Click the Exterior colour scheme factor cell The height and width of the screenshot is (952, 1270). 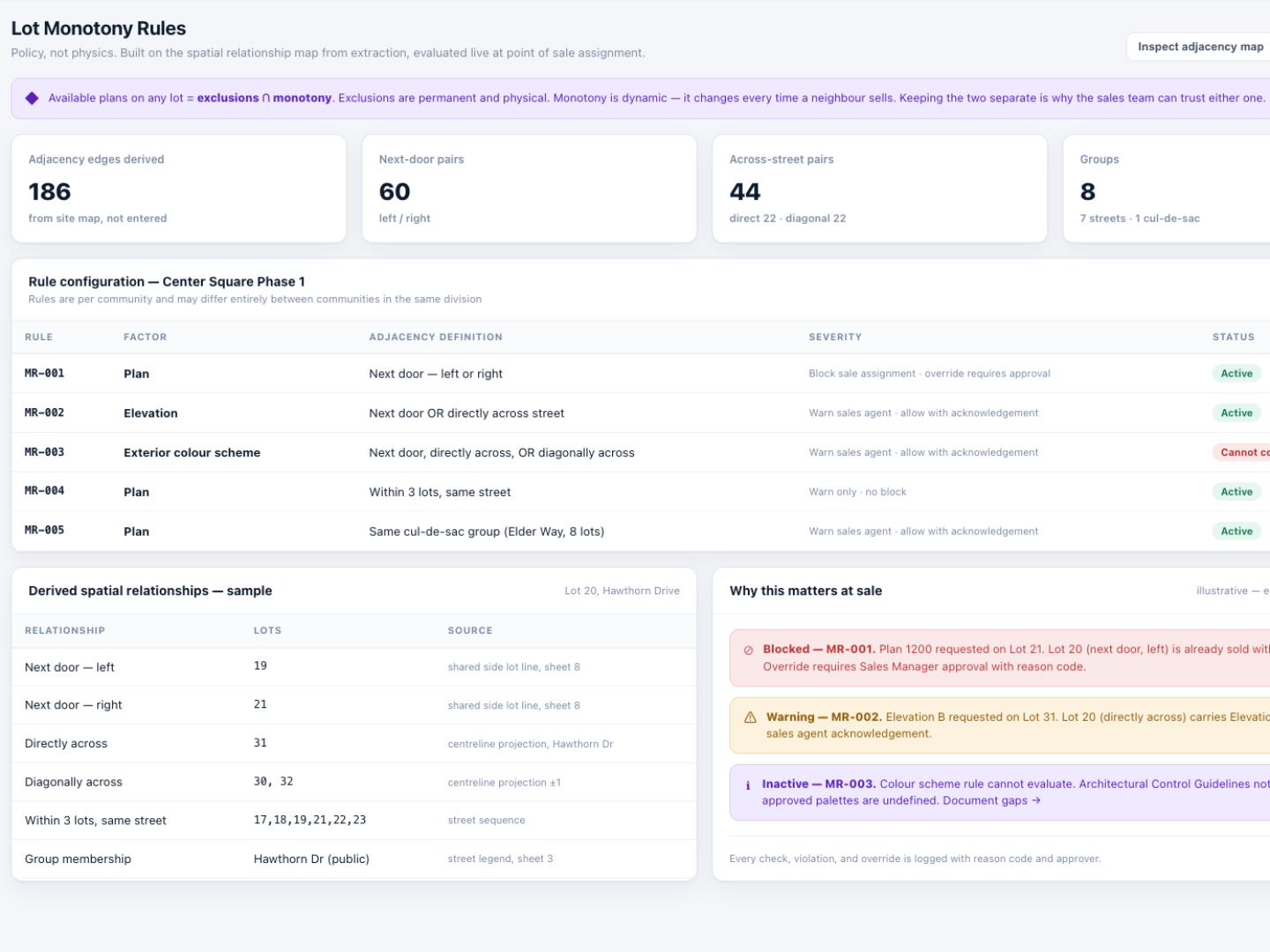pyautogui.click(x=192, y=453)
